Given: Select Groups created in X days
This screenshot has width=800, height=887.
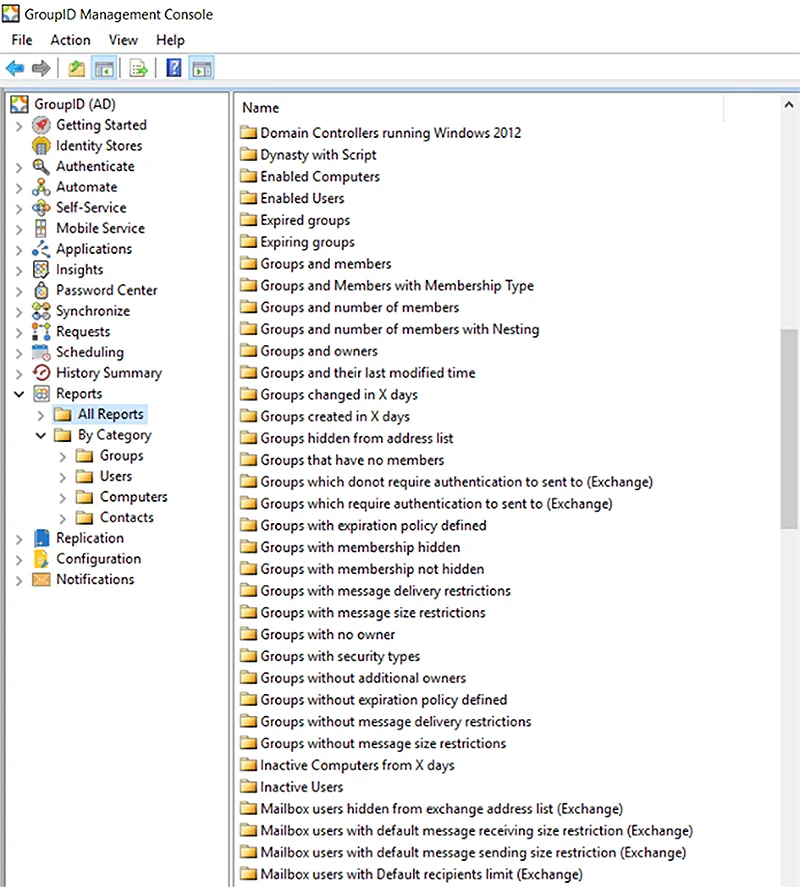Looking at the screenshot, I should (x=335, y=416).
